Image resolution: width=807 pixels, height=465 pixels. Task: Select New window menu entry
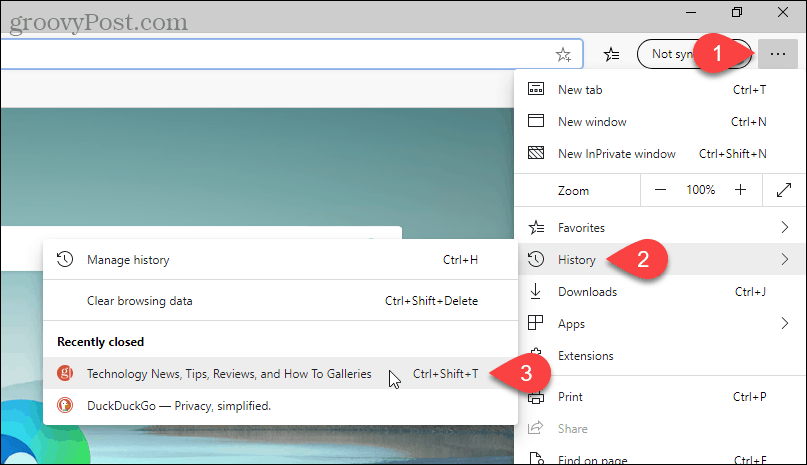592,122
